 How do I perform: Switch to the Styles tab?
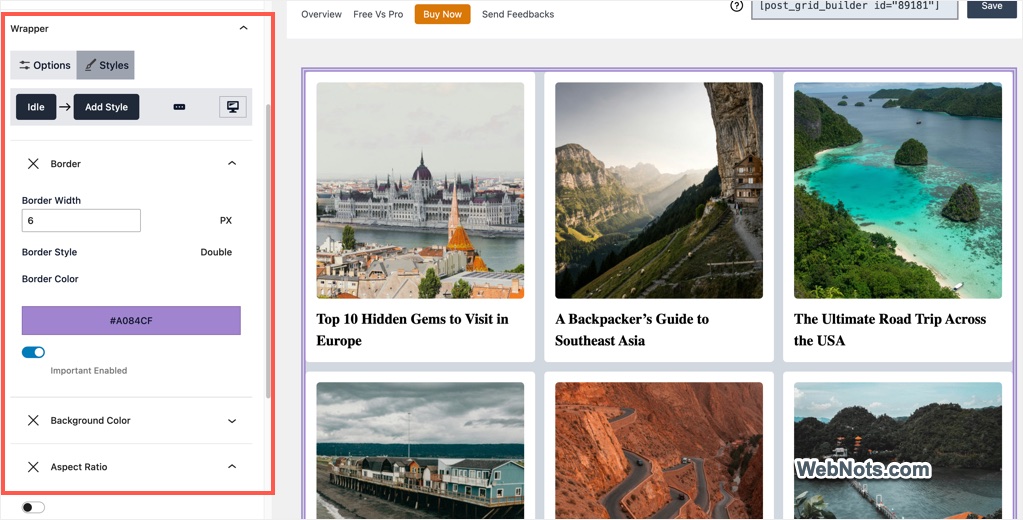point(106,65)
